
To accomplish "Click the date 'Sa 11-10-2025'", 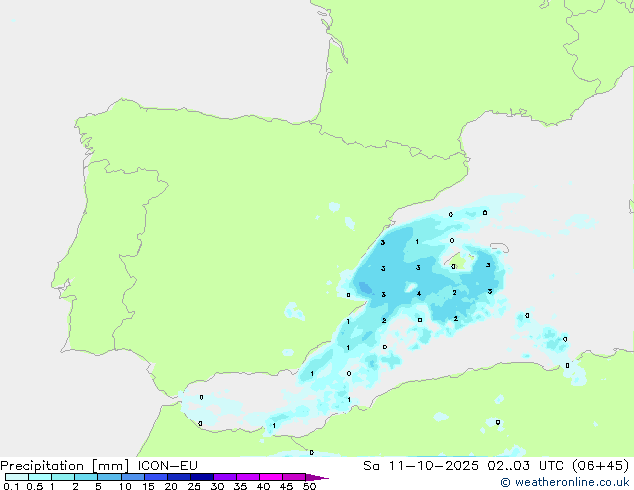I will (421, 466).
